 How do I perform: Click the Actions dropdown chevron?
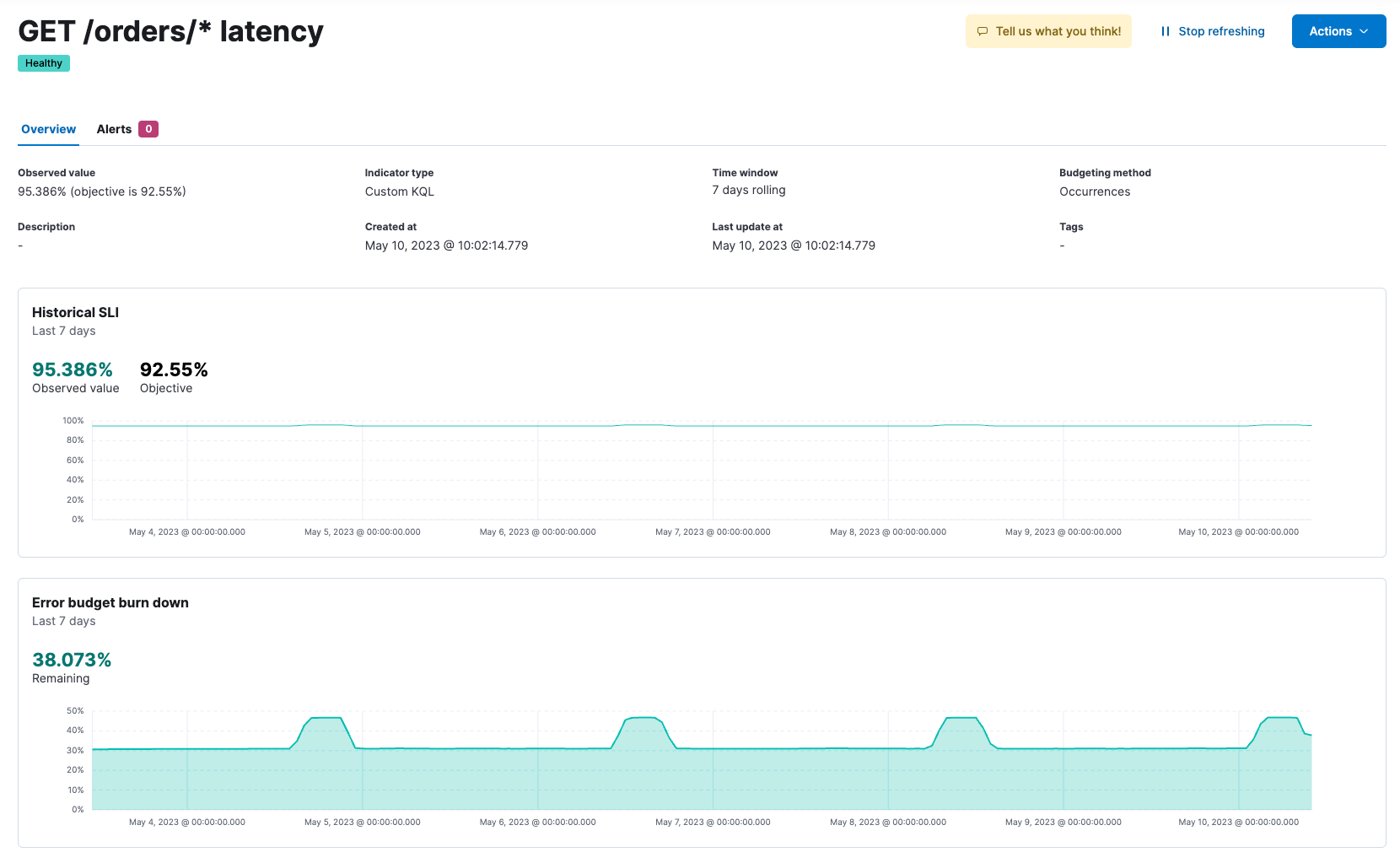[1364, 30]
